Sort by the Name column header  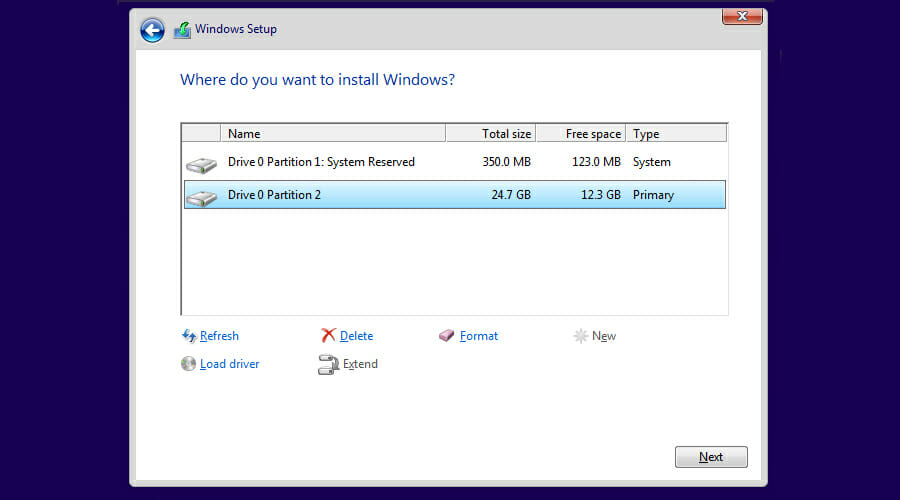[x=333, y=134]
